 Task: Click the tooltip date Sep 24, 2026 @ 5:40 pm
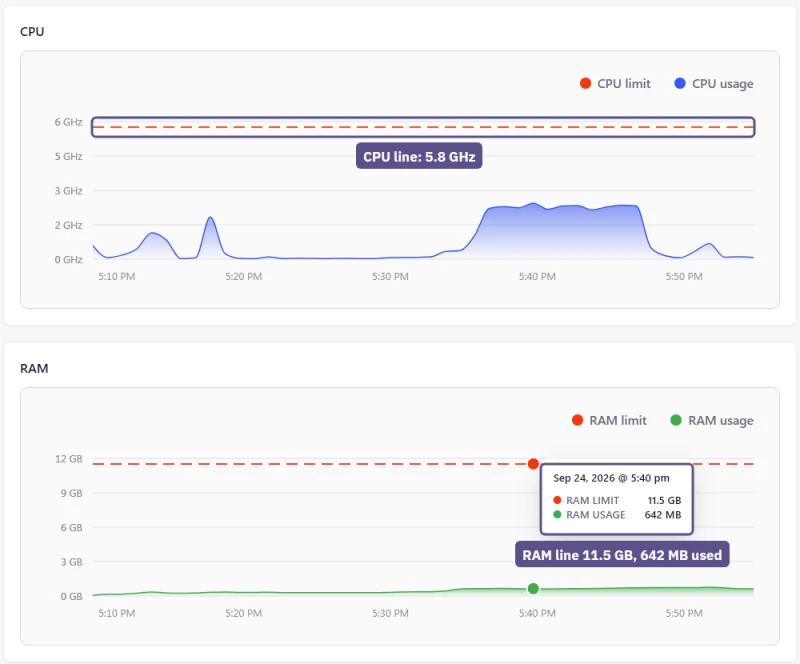click(x=611, y=478)
